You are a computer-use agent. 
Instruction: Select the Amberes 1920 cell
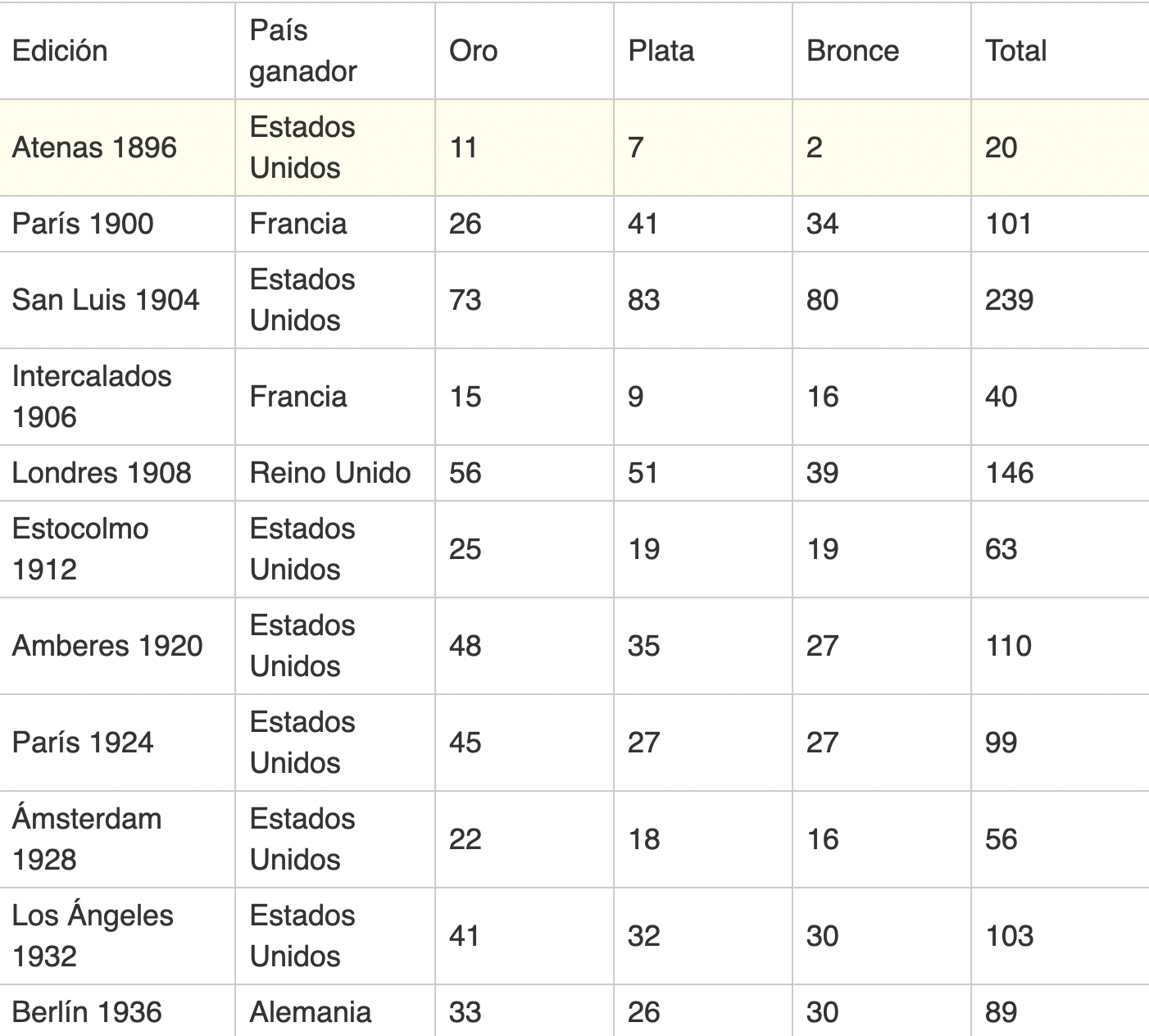click(117, 646)
